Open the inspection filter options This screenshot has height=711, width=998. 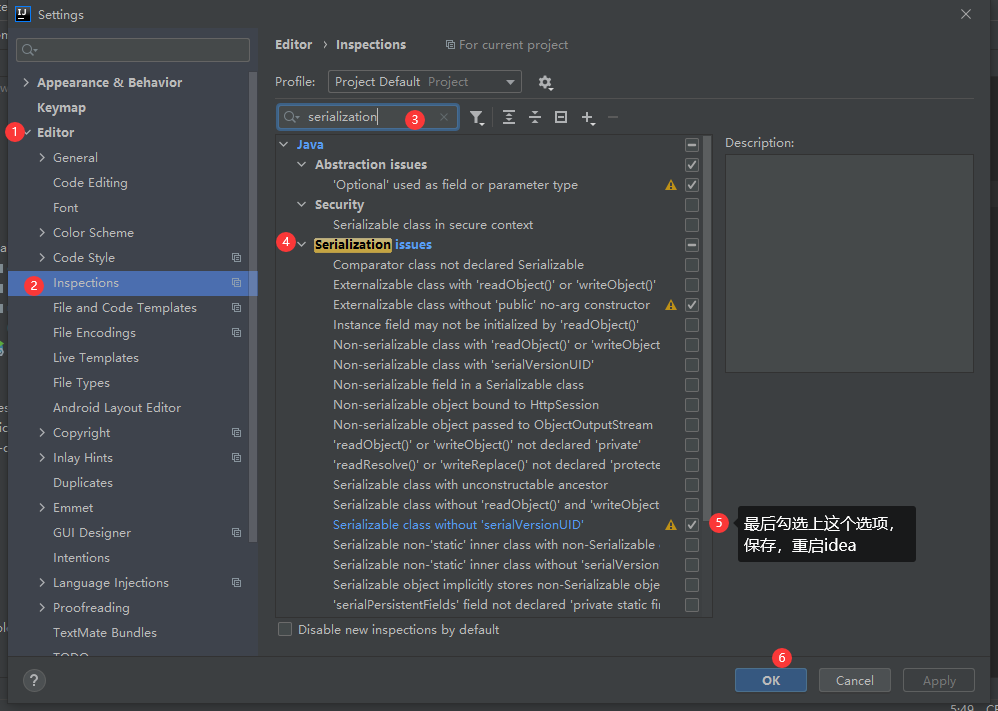click(477, 117)
